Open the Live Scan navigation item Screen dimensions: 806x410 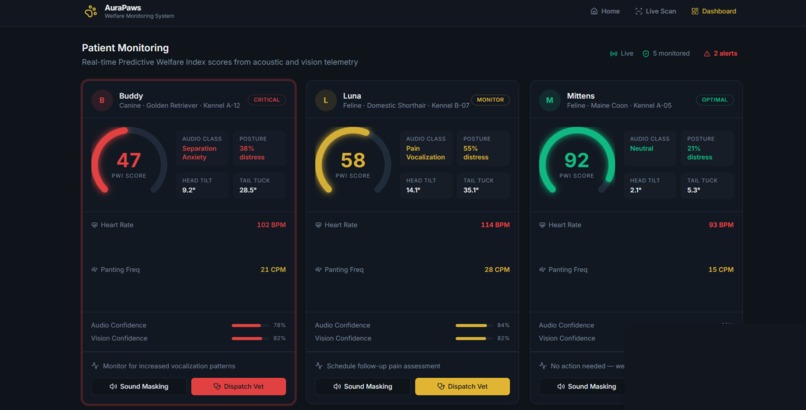point(655,11)
